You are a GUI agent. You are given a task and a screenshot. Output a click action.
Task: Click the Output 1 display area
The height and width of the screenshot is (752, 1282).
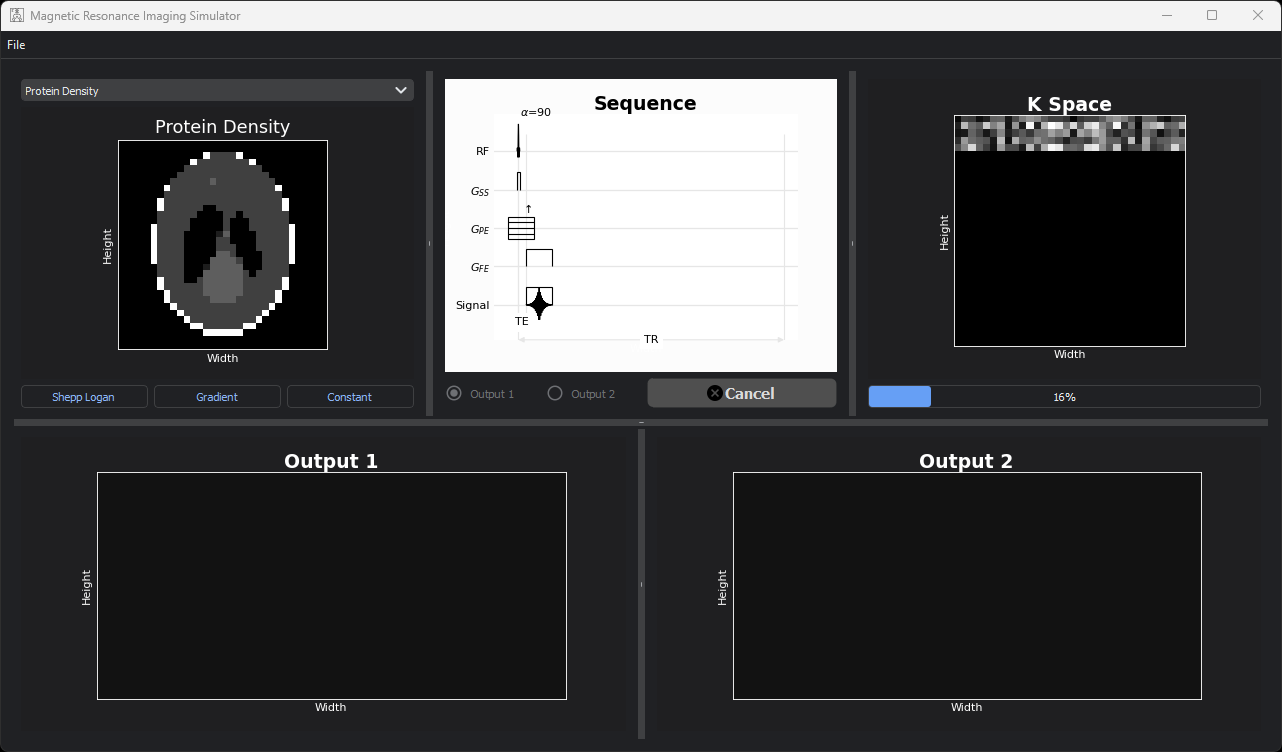(332, 586)
